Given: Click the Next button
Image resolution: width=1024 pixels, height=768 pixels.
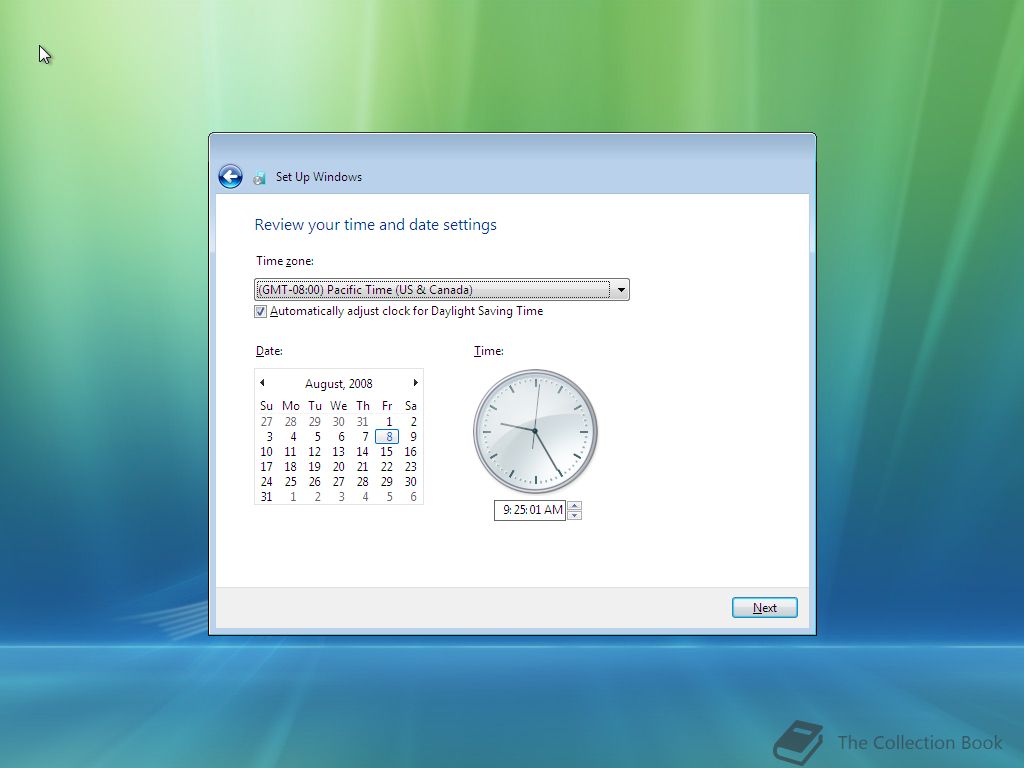Looking at the screenshot, I should pyautogui.click(x=765, y=608).
